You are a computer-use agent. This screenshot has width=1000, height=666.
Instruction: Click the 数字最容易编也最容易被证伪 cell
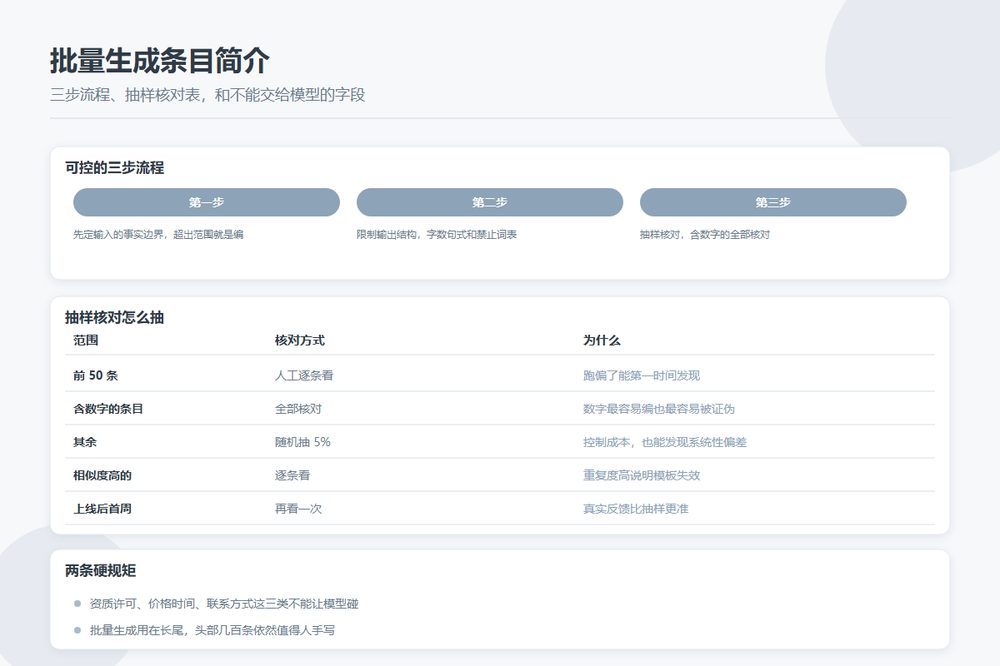pyautogui.click(x=659, y=409)
